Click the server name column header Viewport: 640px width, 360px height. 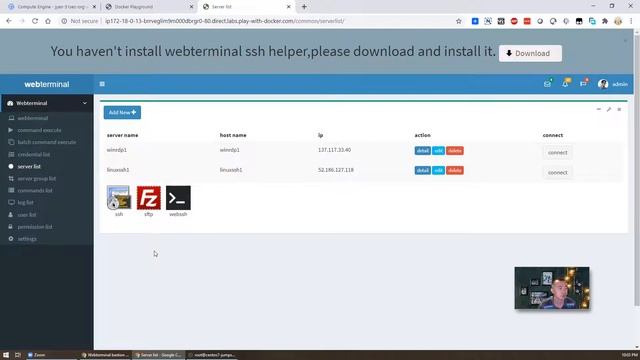(x=122, y=135)
